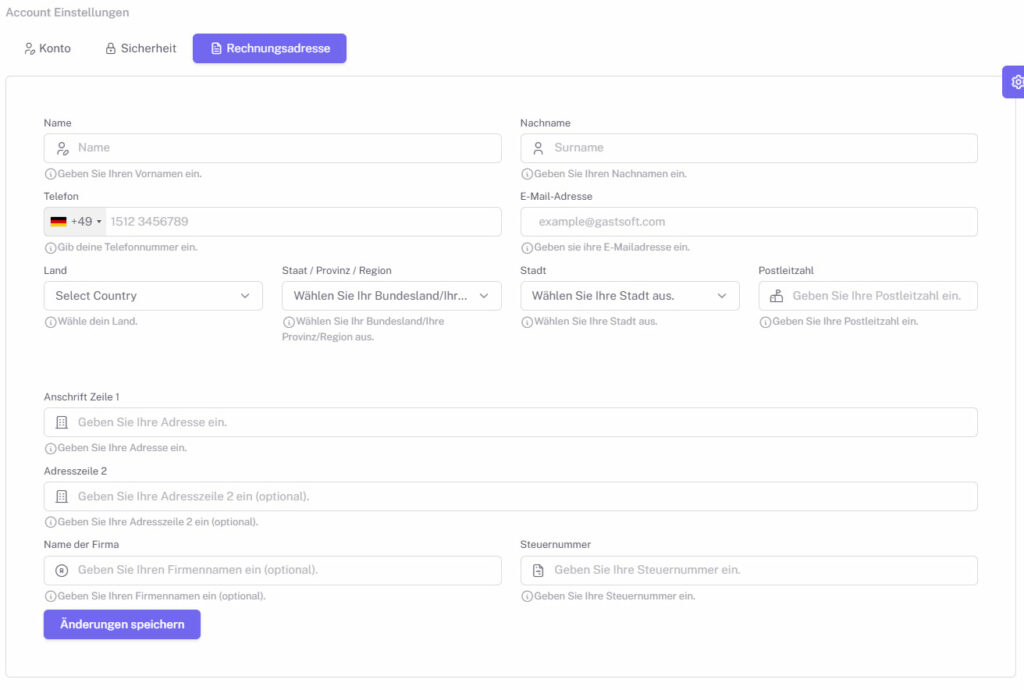1024x690 pixels.
Task: Click the building icon in Anschrift Zeile 1
Action: [62, 422]
